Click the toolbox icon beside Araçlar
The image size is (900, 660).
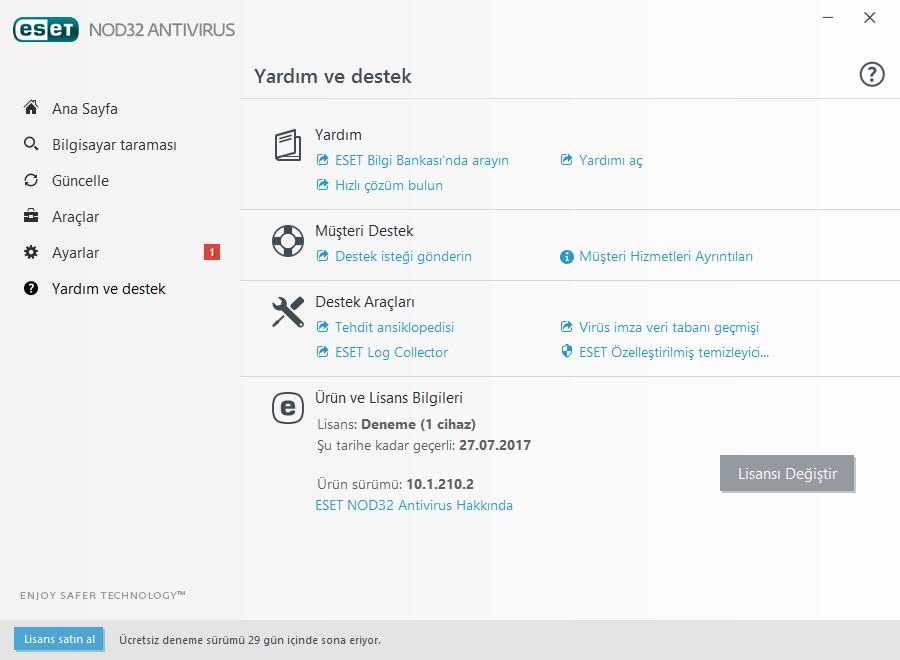tap(31, 216)
